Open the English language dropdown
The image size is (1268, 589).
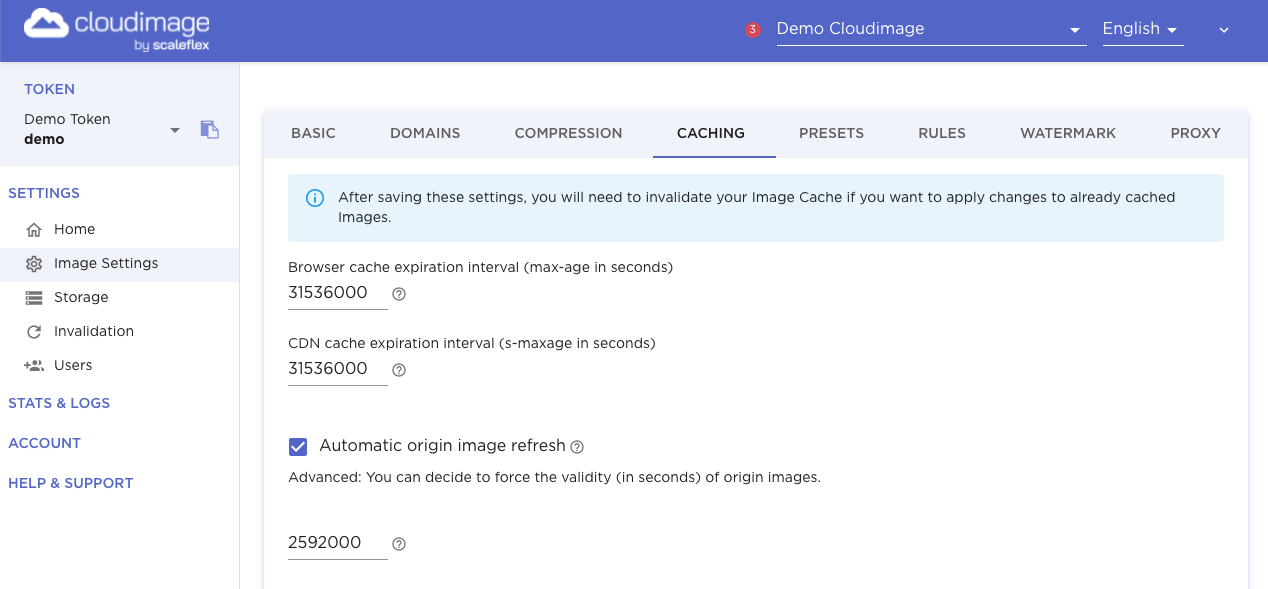[1142, 29]
